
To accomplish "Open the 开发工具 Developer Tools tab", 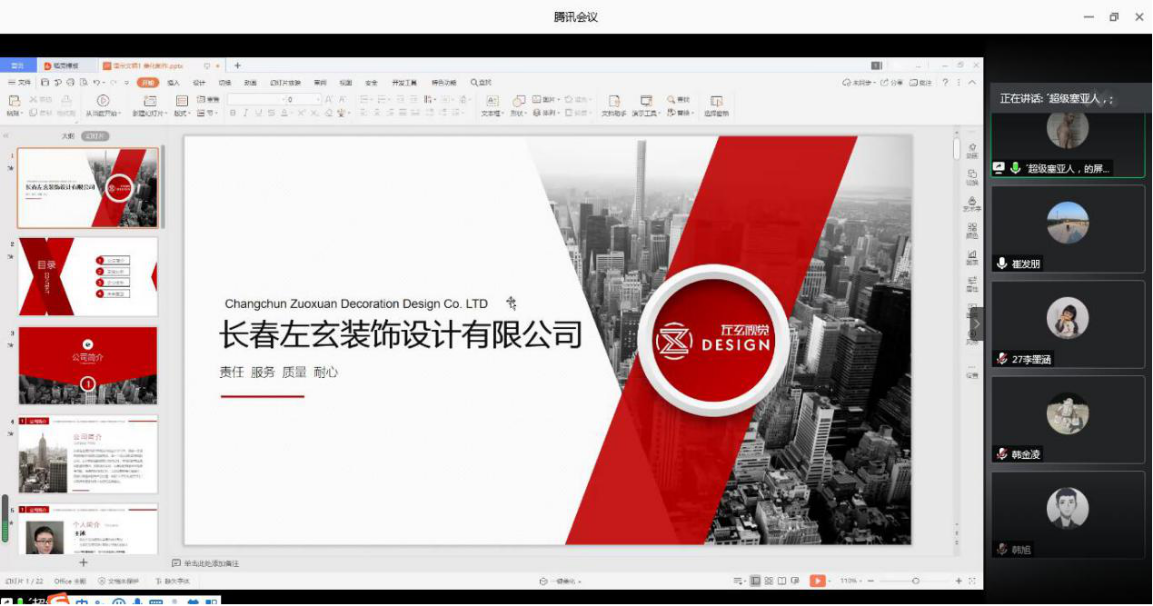I will tap(404, 82).
